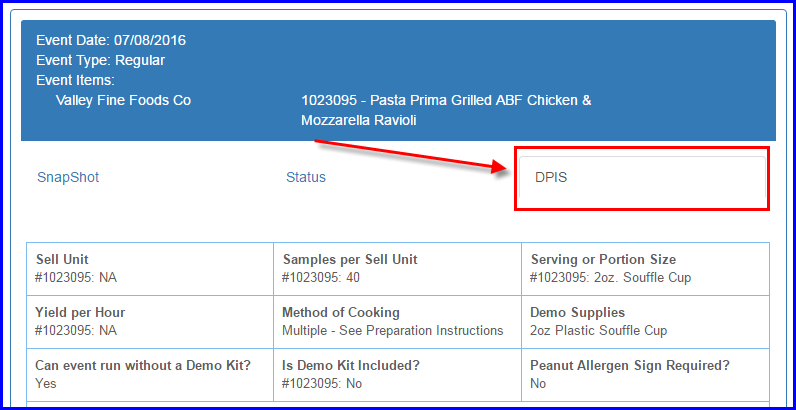Click the Peanut Allergen Sign Required heading
This screenshot has height=410, width=796.
pos(630,366)
